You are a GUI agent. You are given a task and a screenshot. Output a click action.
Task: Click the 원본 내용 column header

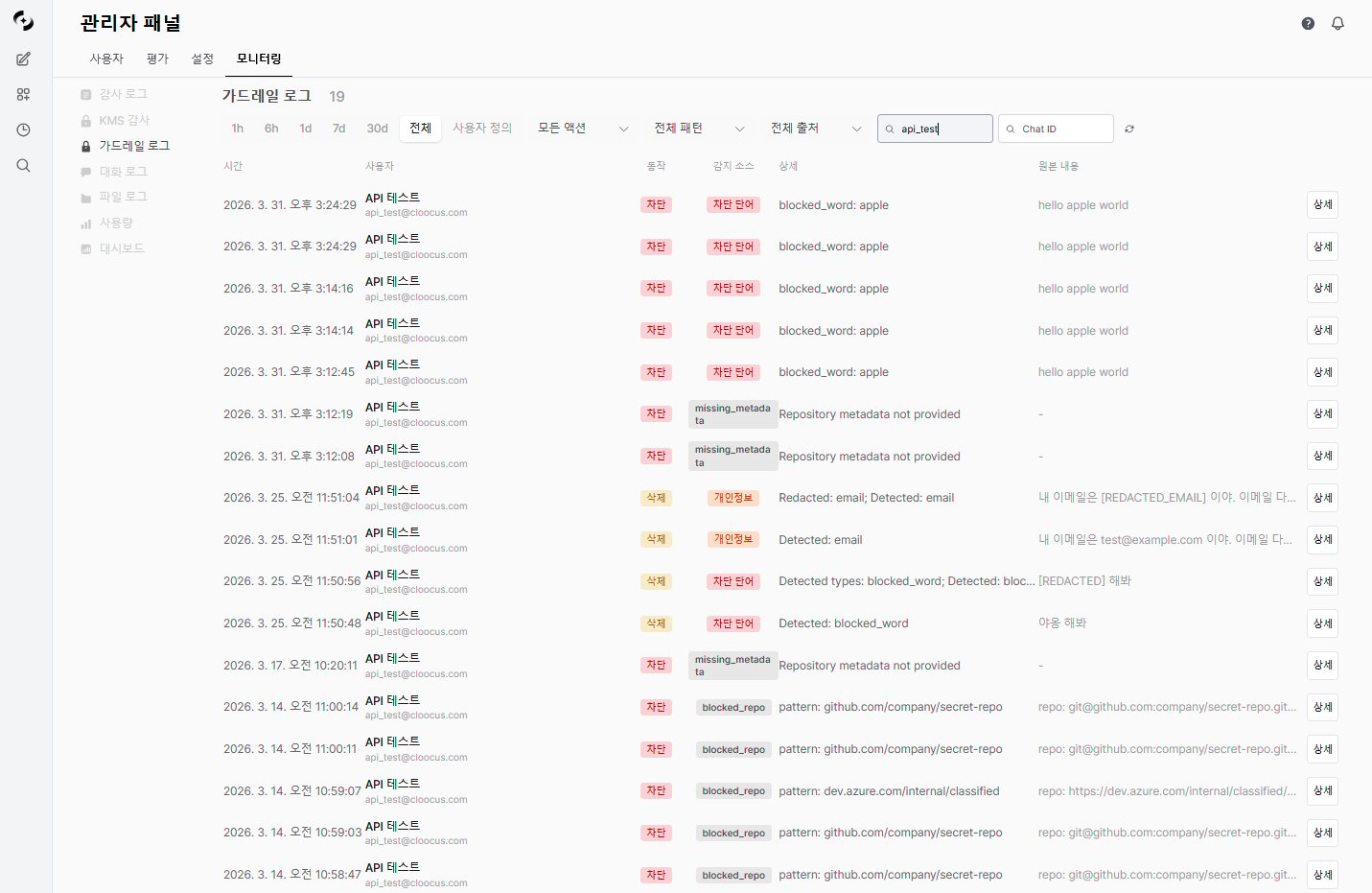(x=1058, y=166)
